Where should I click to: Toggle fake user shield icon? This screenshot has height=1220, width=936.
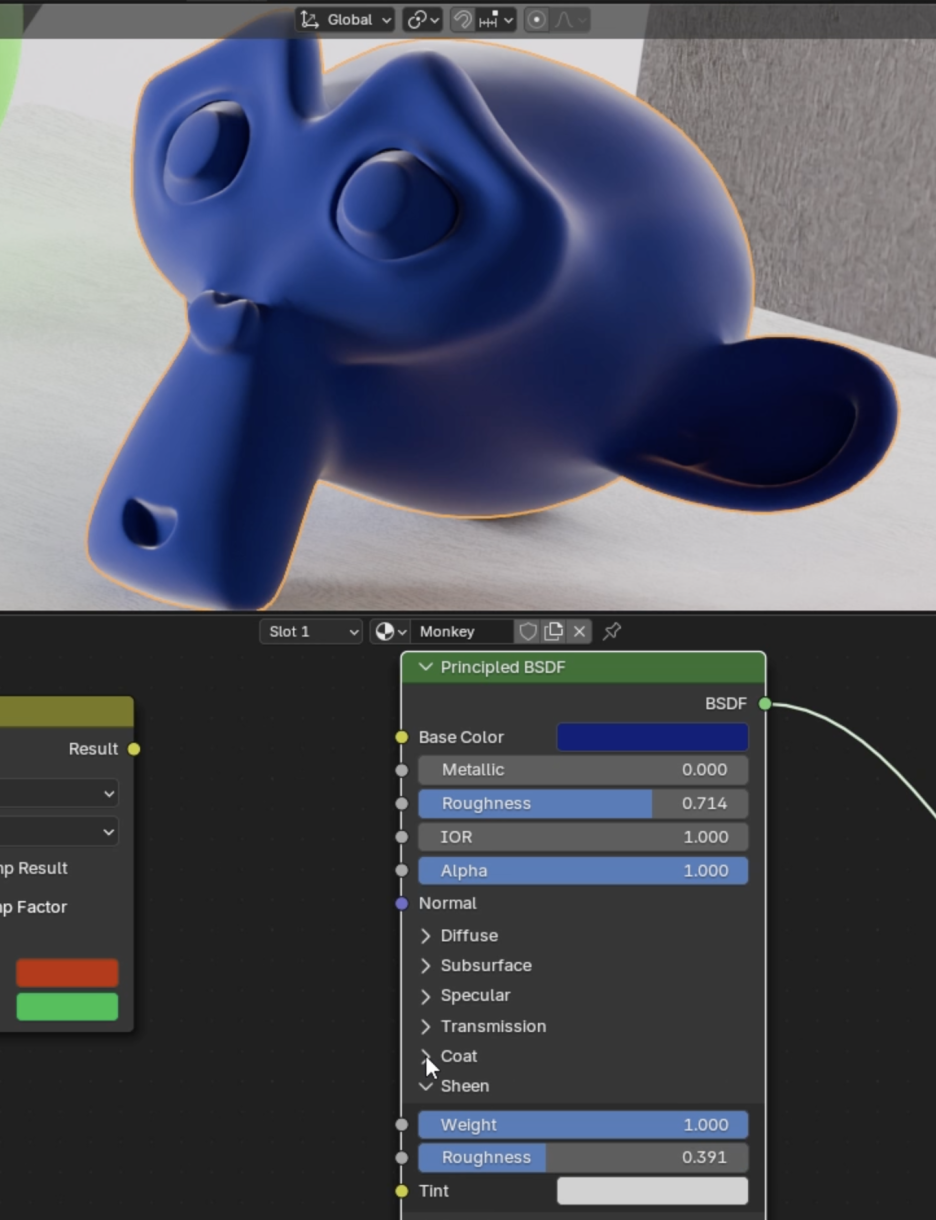coord(527,632)
